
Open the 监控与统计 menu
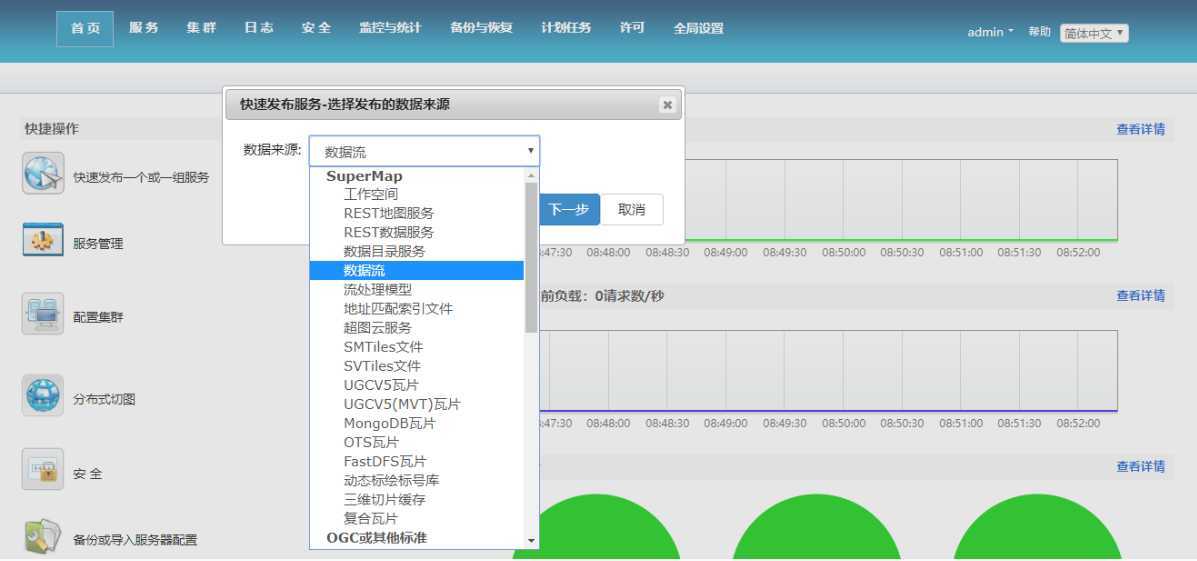point(390,28)
